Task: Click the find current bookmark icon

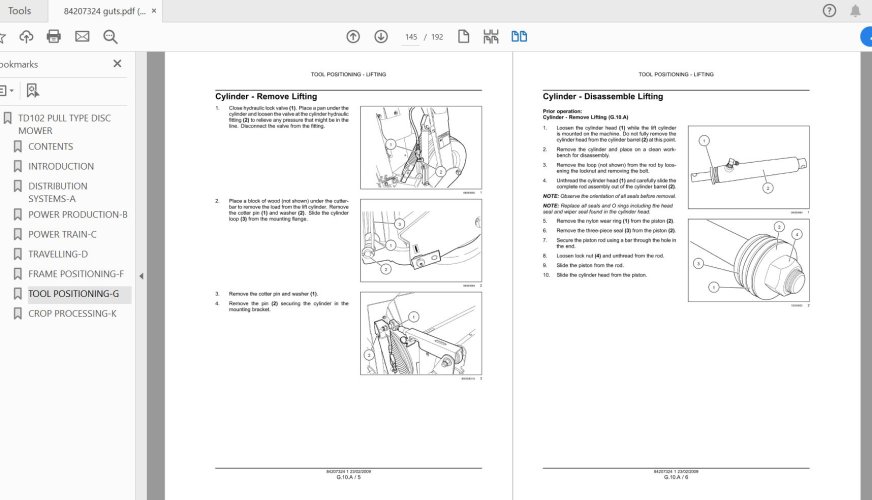Action: pos(33,90)
